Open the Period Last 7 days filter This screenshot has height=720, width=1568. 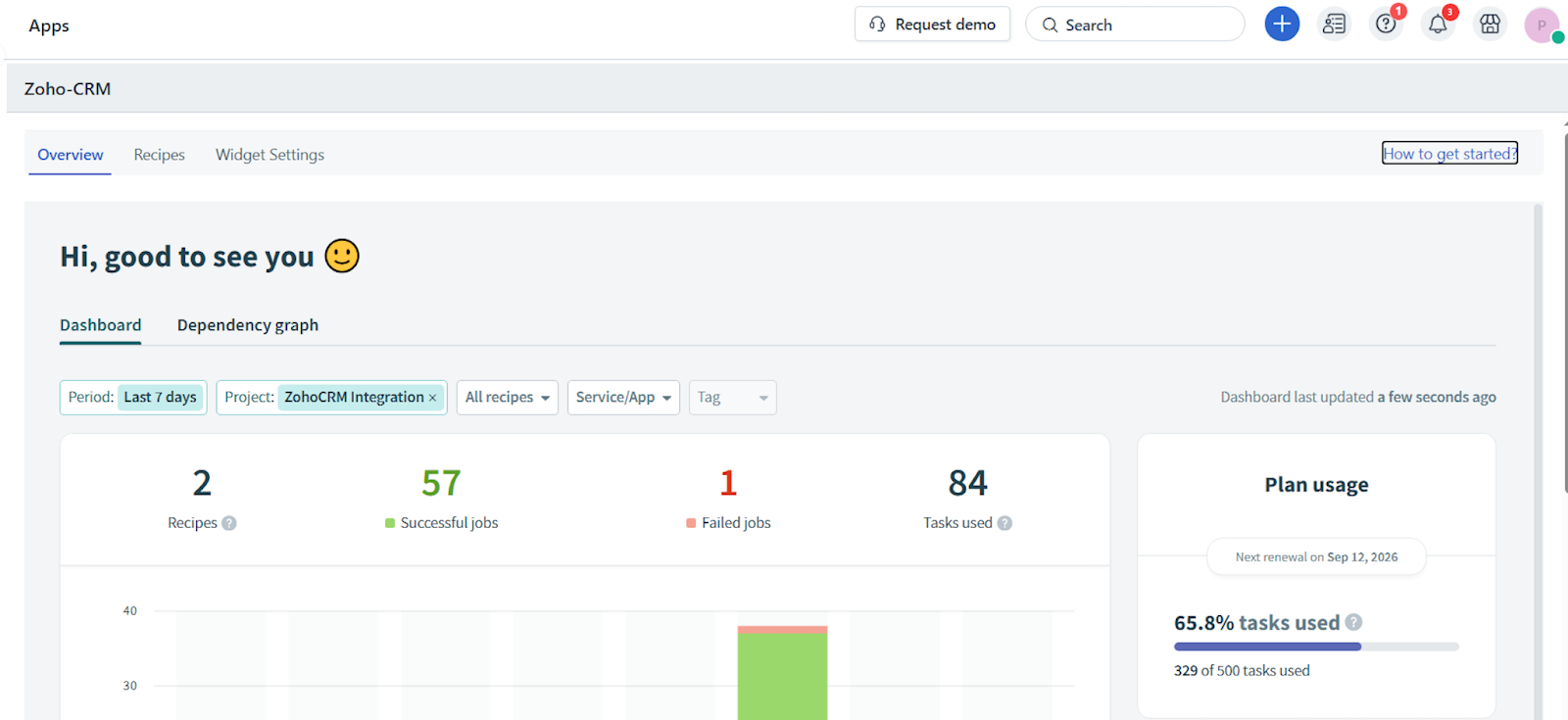coord(133,397)
